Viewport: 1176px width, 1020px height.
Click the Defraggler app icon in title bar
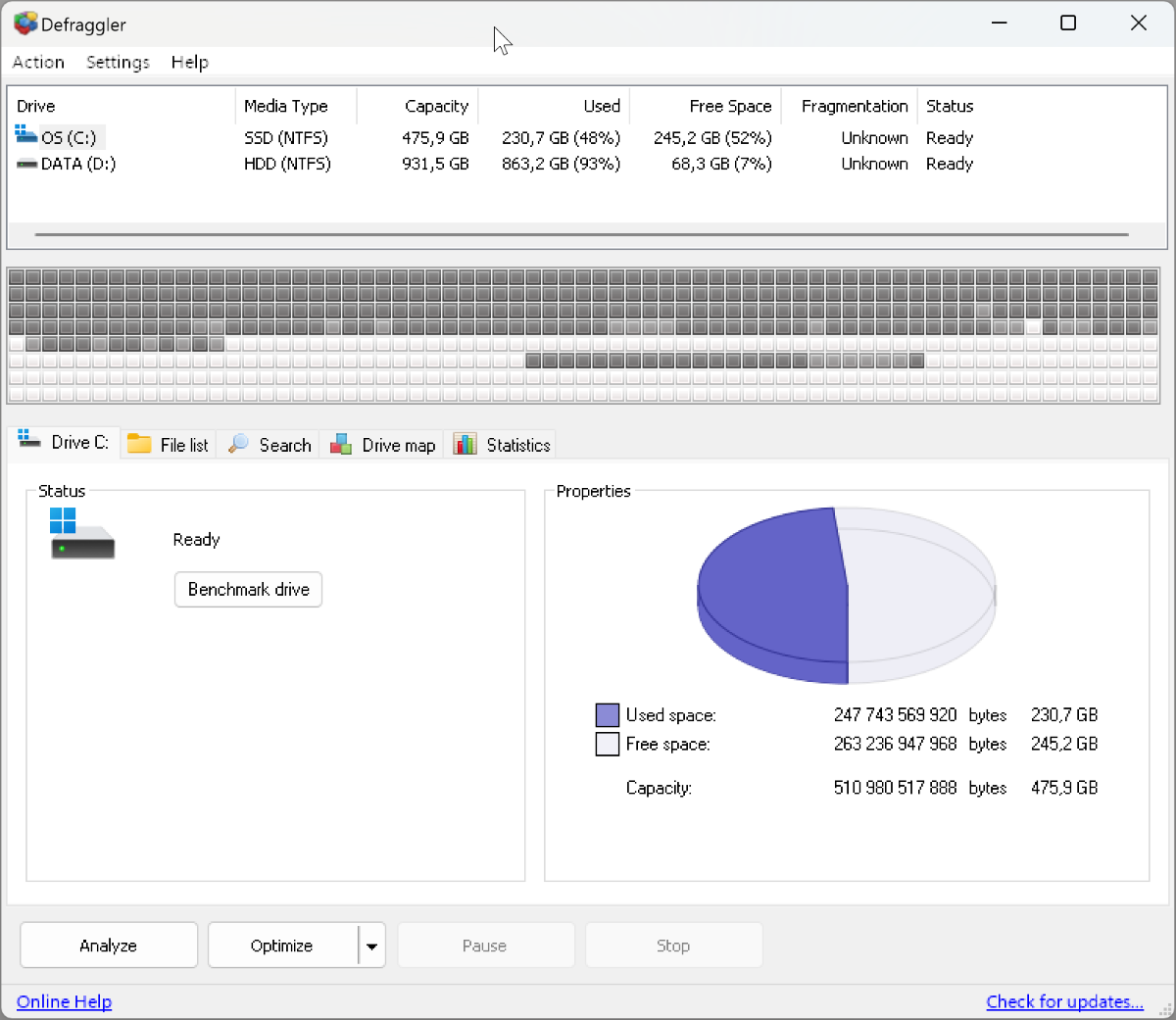25,23
